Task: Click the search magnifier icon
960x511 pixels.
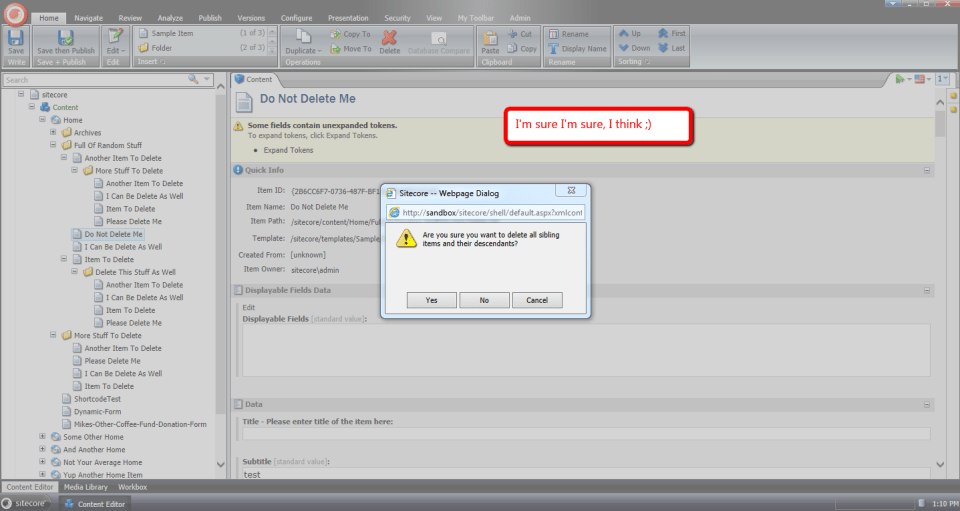Action: (x=193, y=80)
